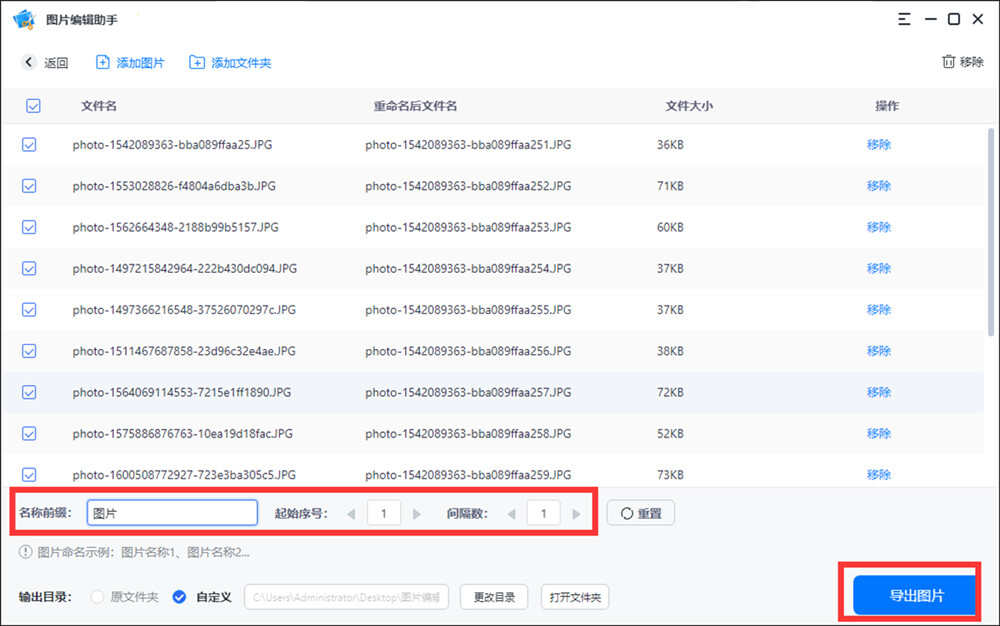Open the hamburger menu icon in title bar
Image resolution: width=1000 pixels, height=626 pixels.
(904, 19)
